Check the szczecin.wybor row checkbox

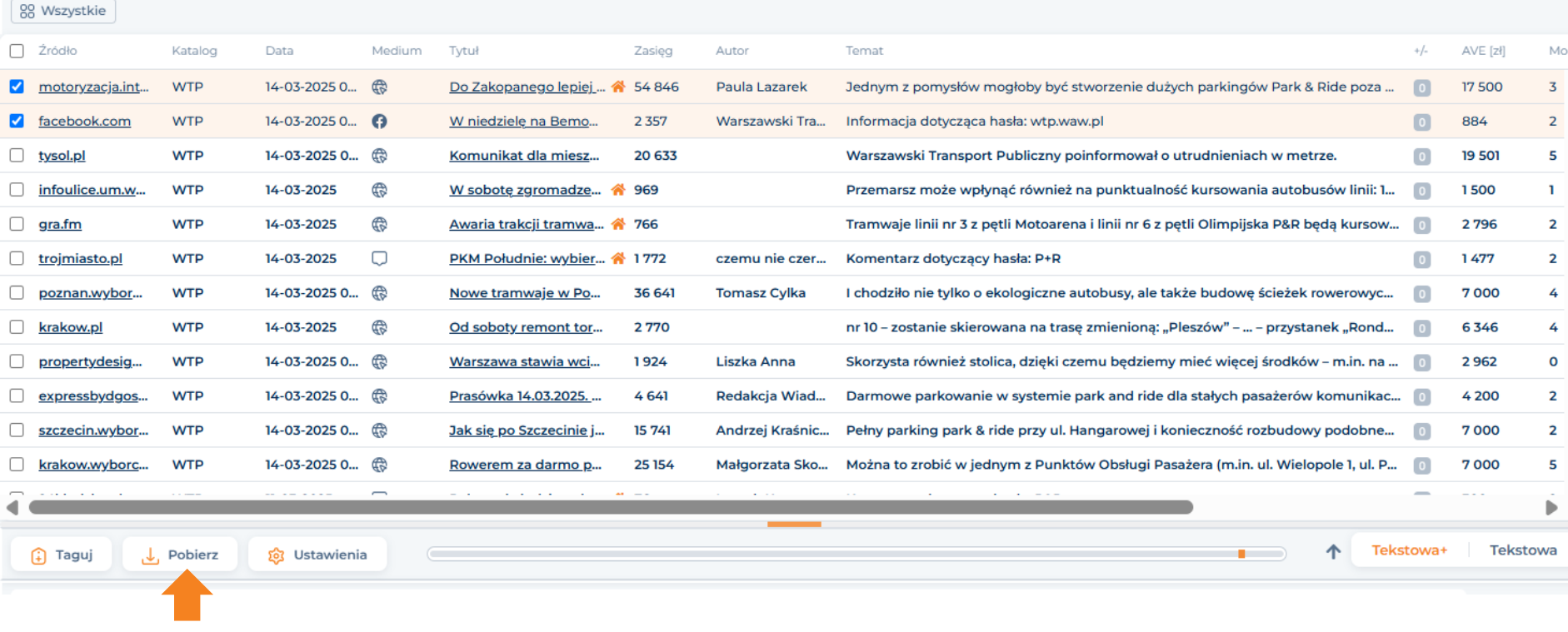(17, 430)
